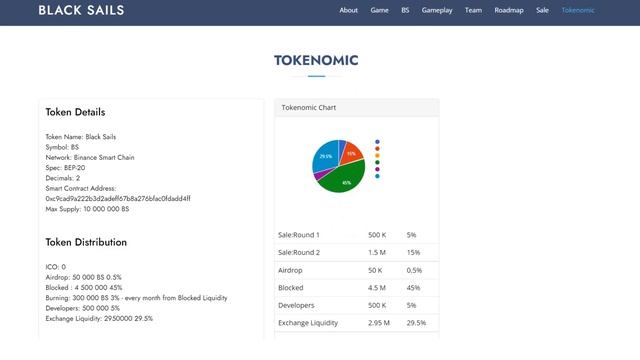
Task: Click the 0.5% percentage cell
Action: click(x=414, y=270)
